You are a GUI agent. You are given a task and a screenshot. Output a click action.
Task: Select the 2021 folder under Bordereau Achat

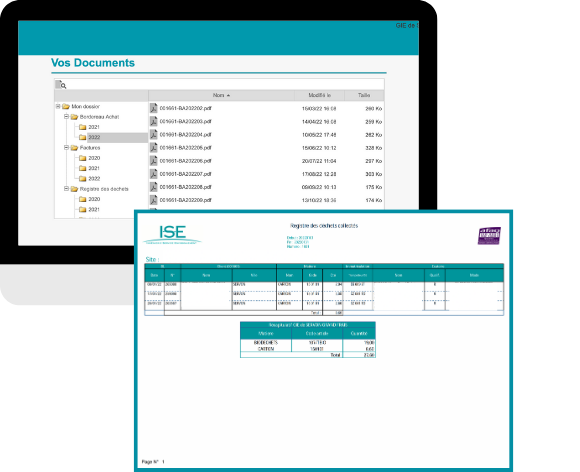pos(90,127)
